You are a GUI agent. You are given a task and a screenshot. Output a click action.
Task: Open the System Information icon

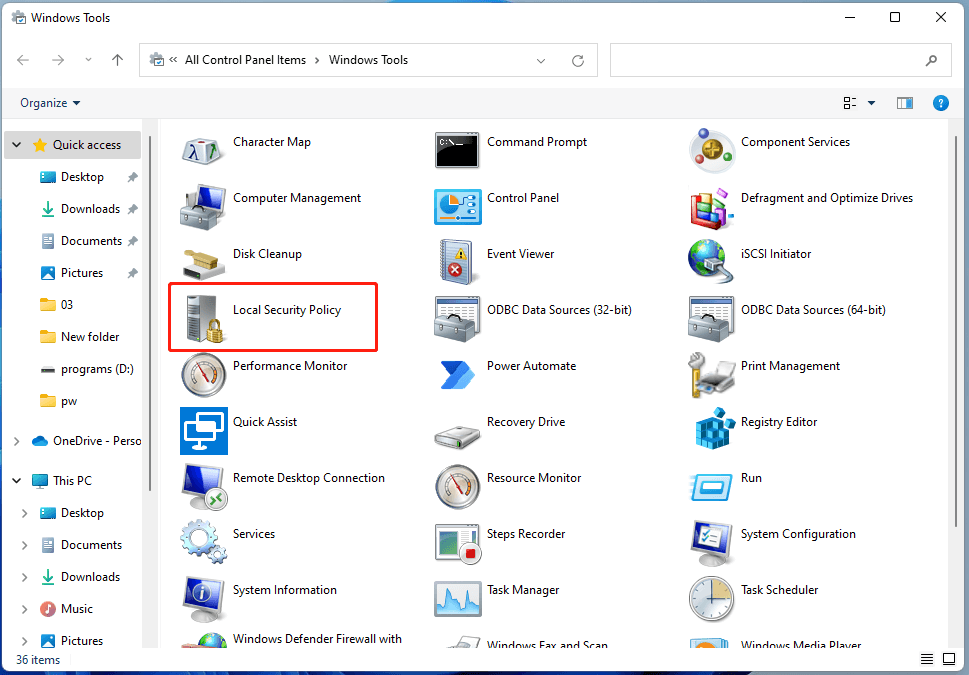point(203,599)
